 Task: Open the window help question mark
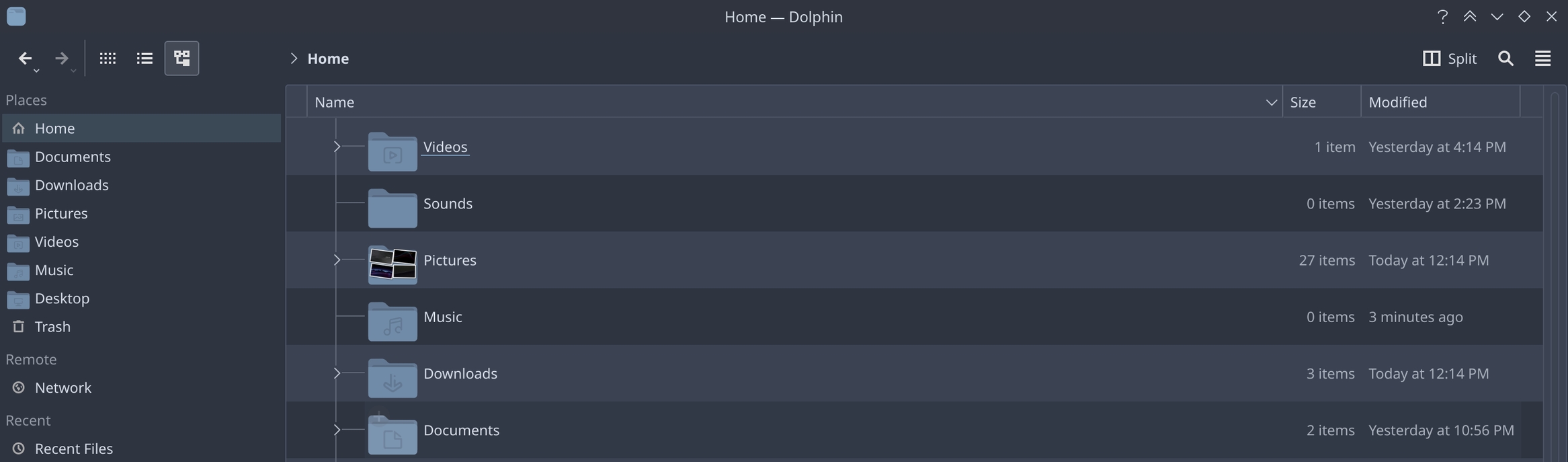tap(1442, 17)
